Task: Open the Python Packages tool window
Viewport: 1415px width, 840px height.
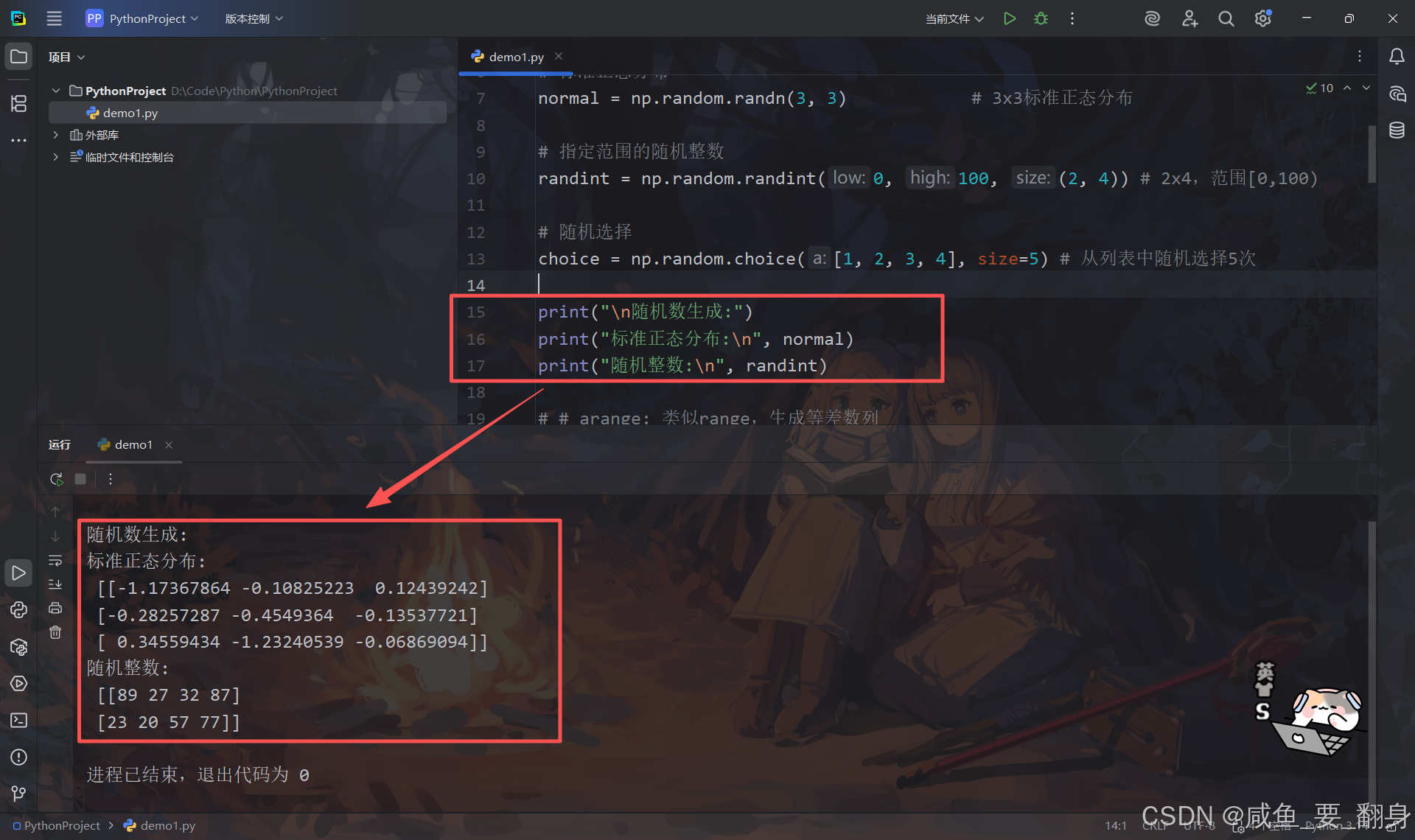Action: (x=19, y=647)
